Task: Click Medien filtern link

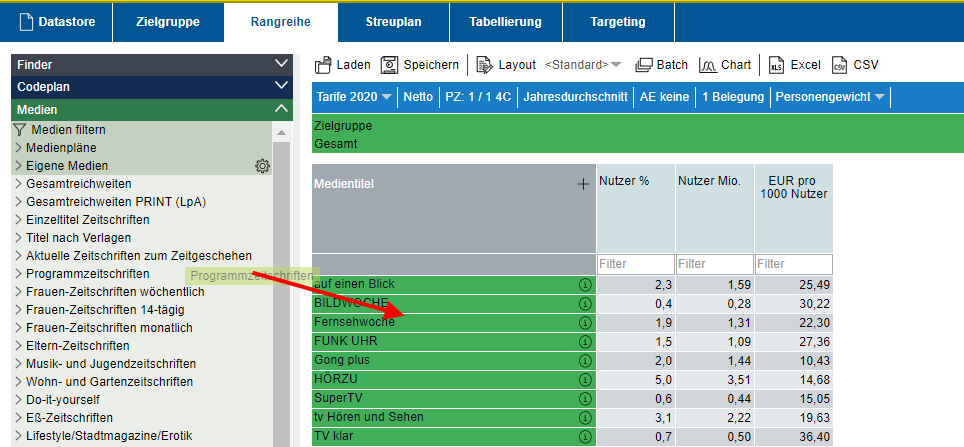Action: [x=68, y=130]
